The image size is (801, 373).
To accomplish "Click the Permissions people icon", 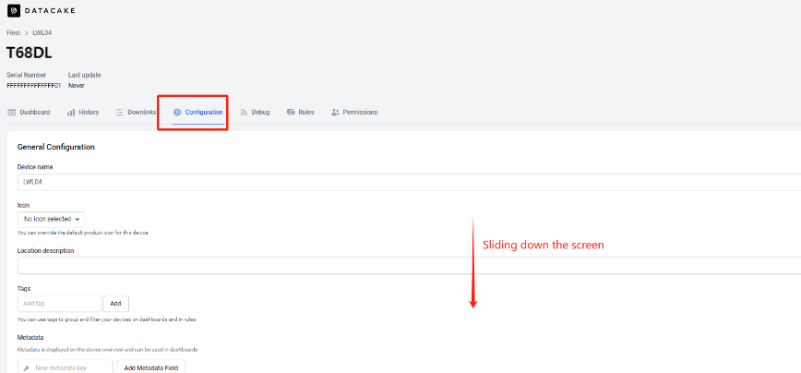I will pyautogui.click(x=335, y=112).
